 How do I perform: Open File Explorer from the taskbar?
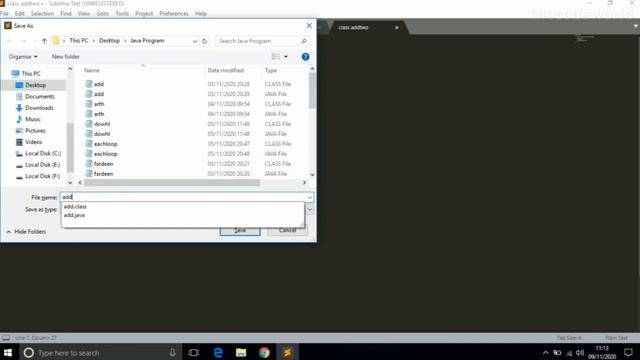pos(241,352)
